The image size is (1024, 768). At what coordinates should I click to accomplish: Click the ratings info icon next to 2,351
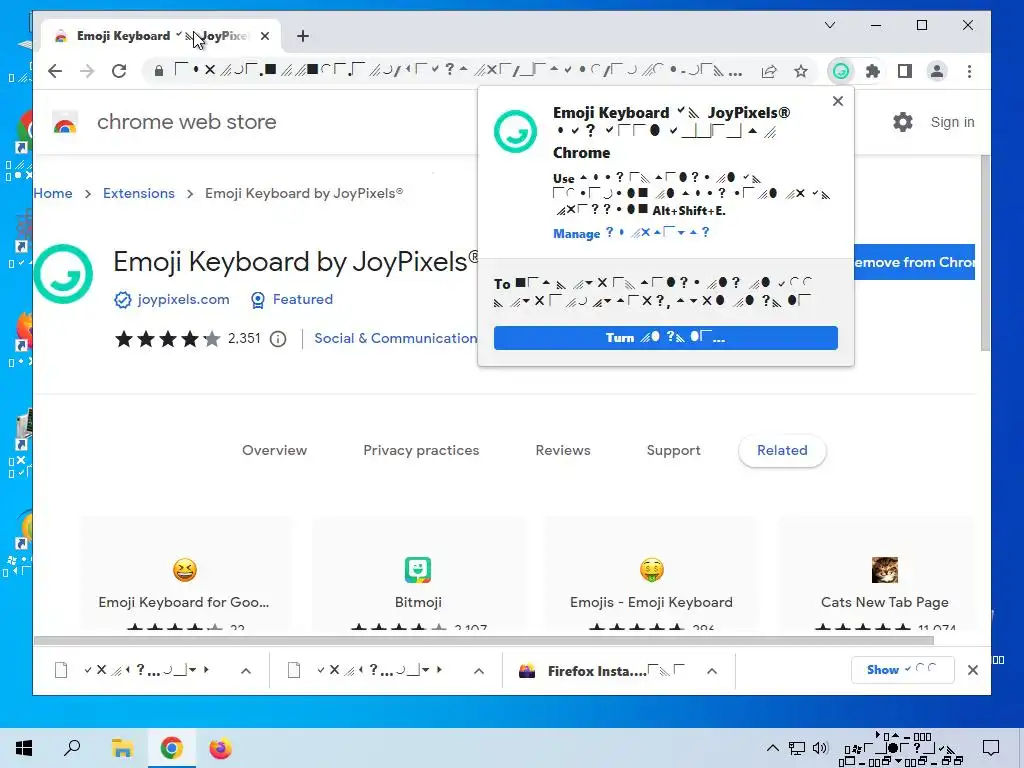pos(278,339)
